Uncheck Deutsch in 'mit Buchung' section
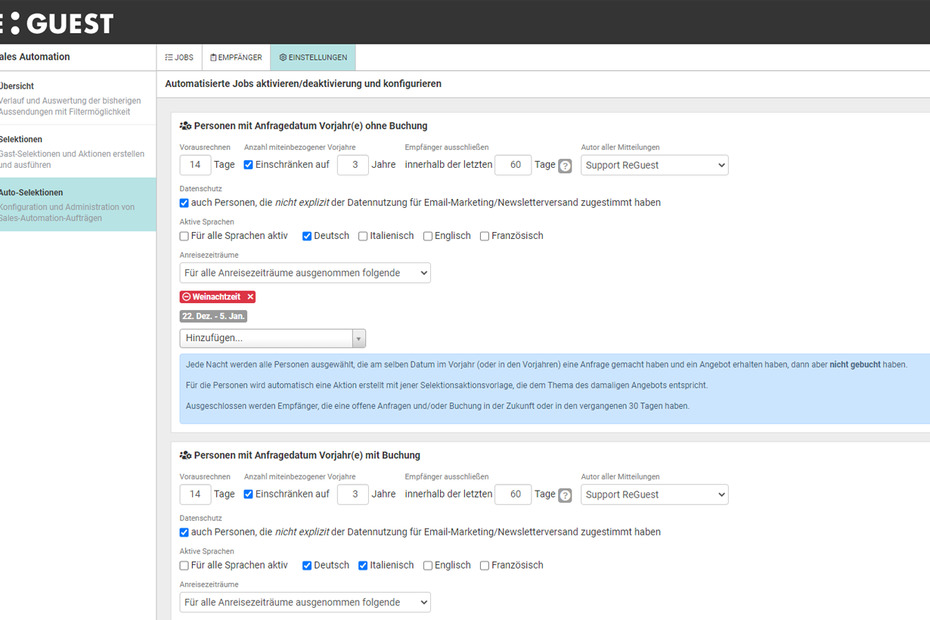Image resolution: width=930 pixels, height=620 pixels. pyautogui.click(x=307, y=565)
